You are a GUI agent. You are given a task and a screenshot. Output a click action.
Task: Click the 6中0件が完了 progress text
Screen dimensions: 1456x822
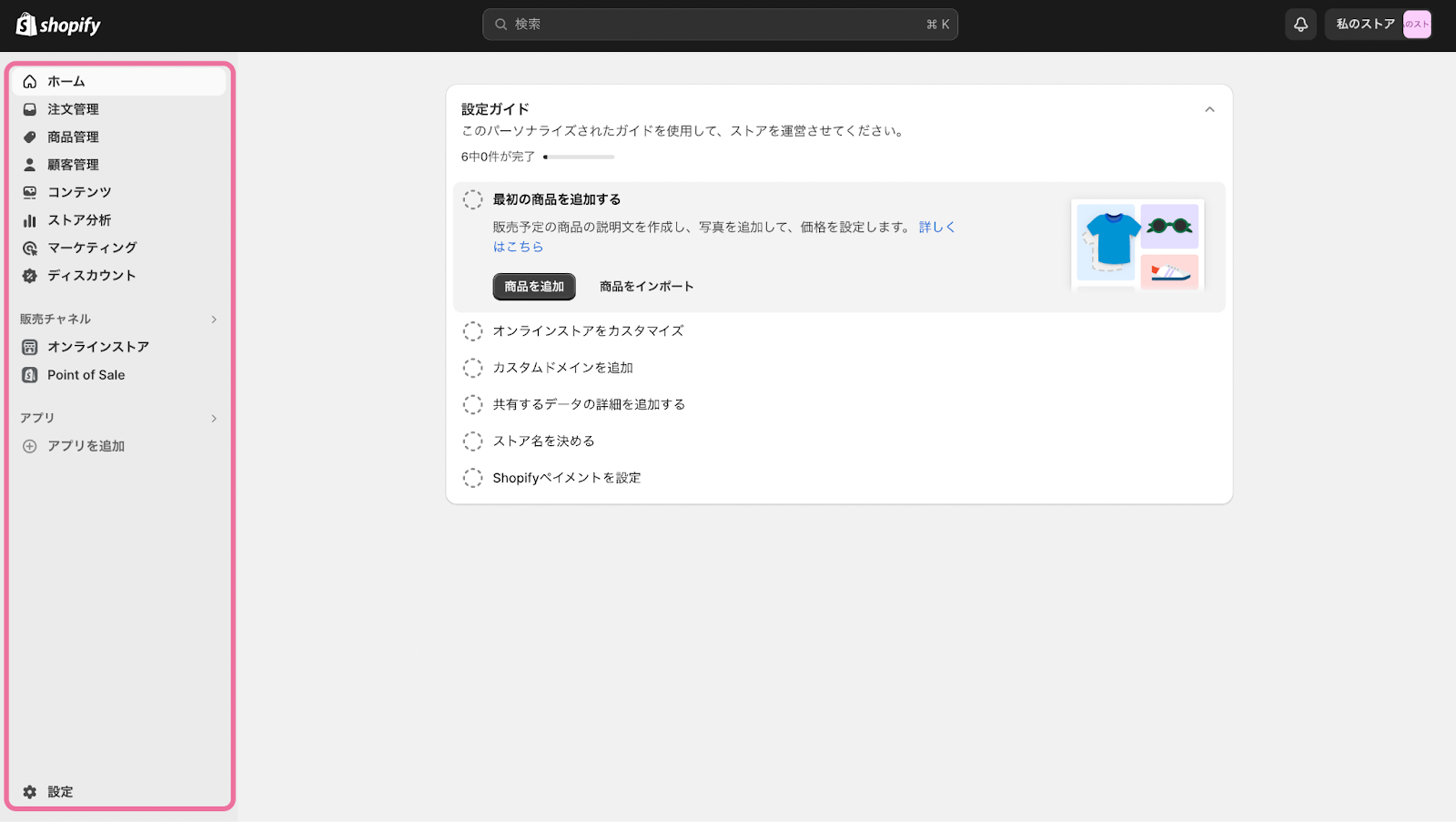(x=498, y=157)
